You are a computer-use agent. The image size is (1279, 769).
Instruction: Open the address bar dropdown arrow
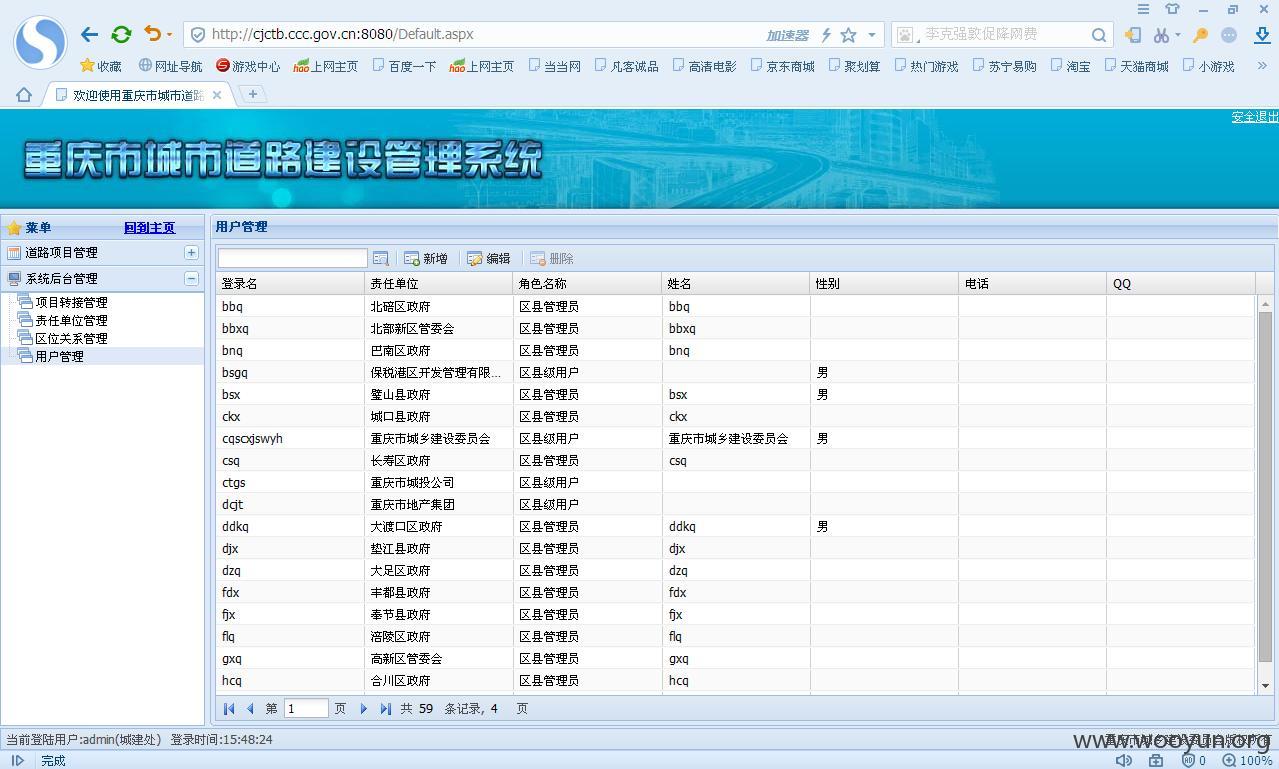(x=872, y=35)
